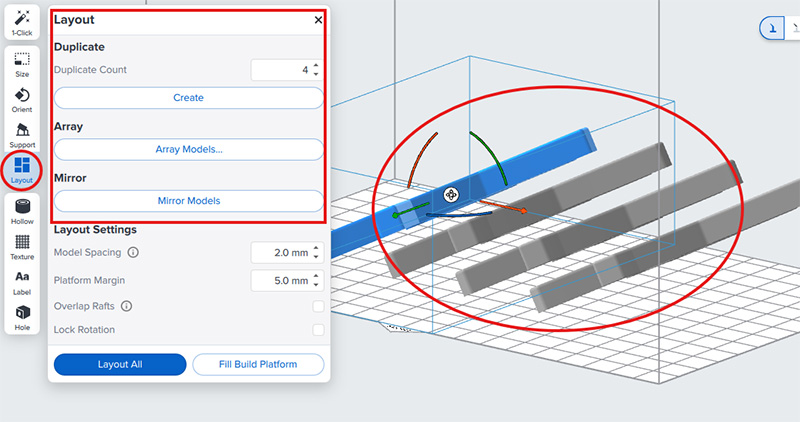This screenshot has height=422, width=800.
Task: Increase Model Spacing value
Action: (316, 249)
